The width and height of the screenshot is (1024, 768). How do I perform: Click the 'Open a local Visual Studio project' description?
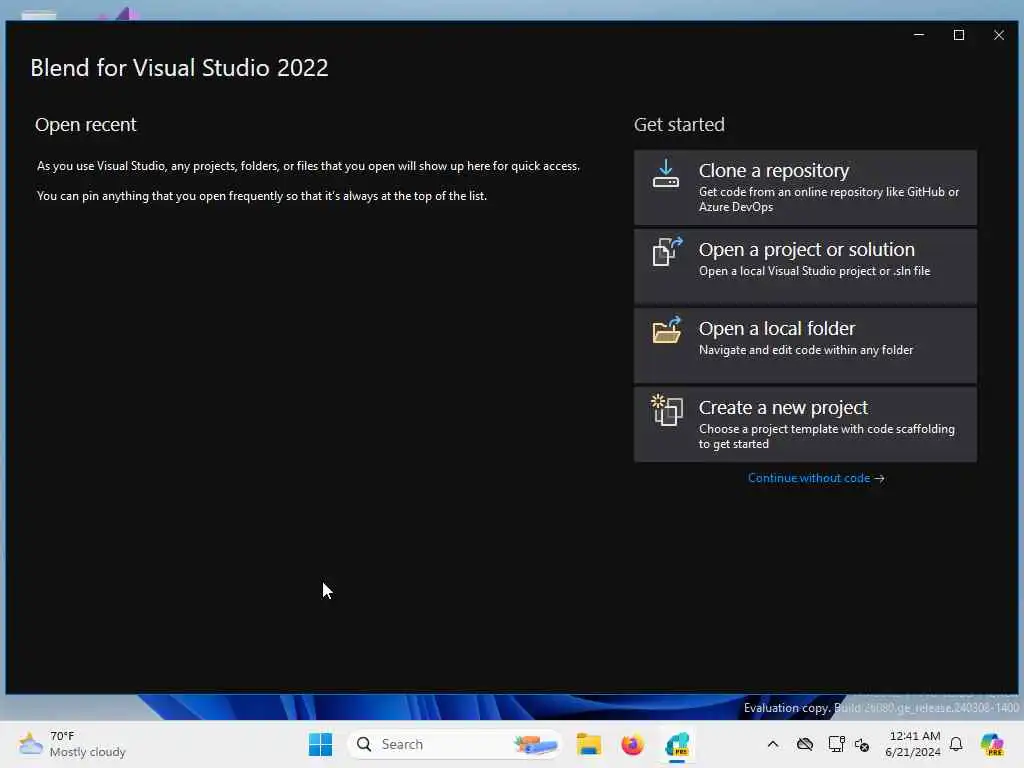coord(814,271)
